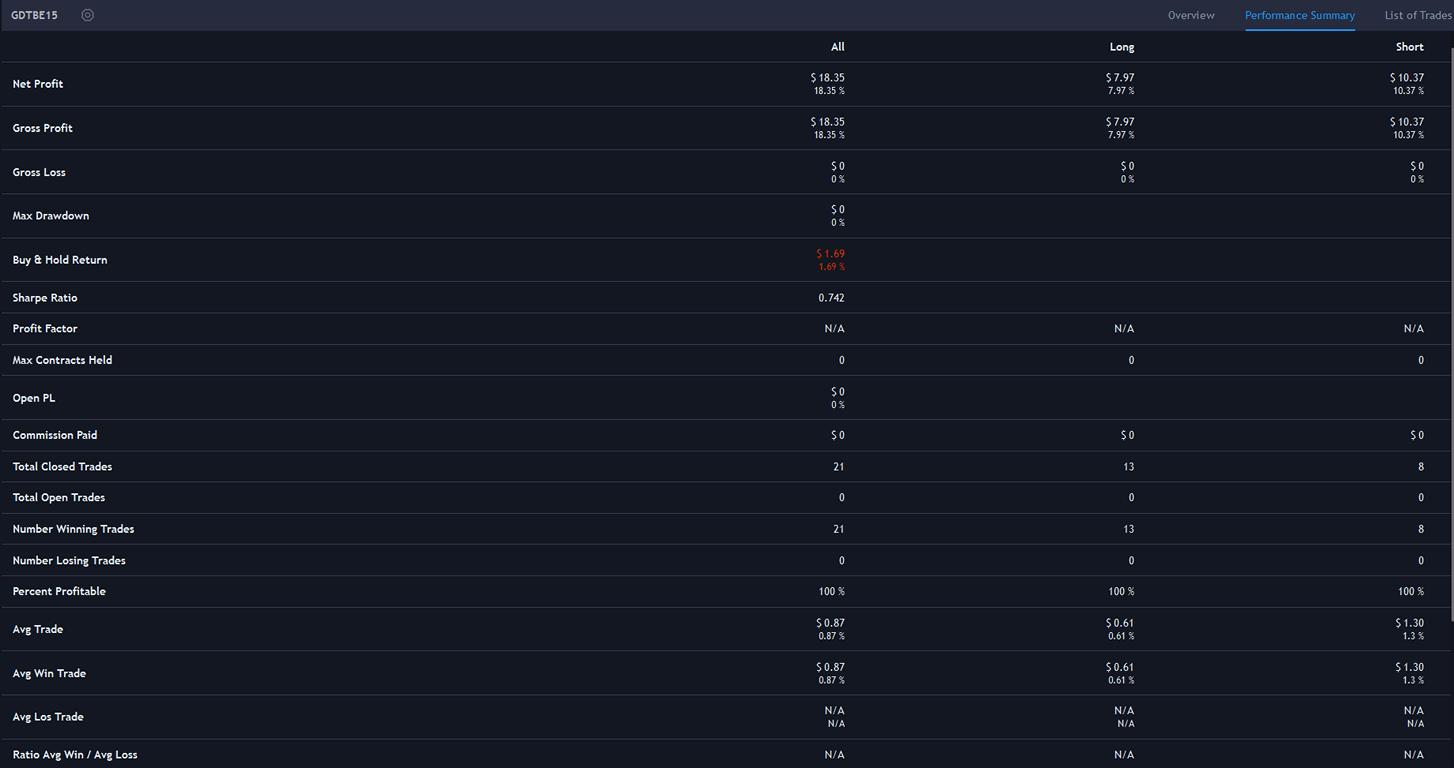Click the Percent Profitable row label
Image resolution: width=1454 pixels, height=768 pixels.
click(59, 592)
